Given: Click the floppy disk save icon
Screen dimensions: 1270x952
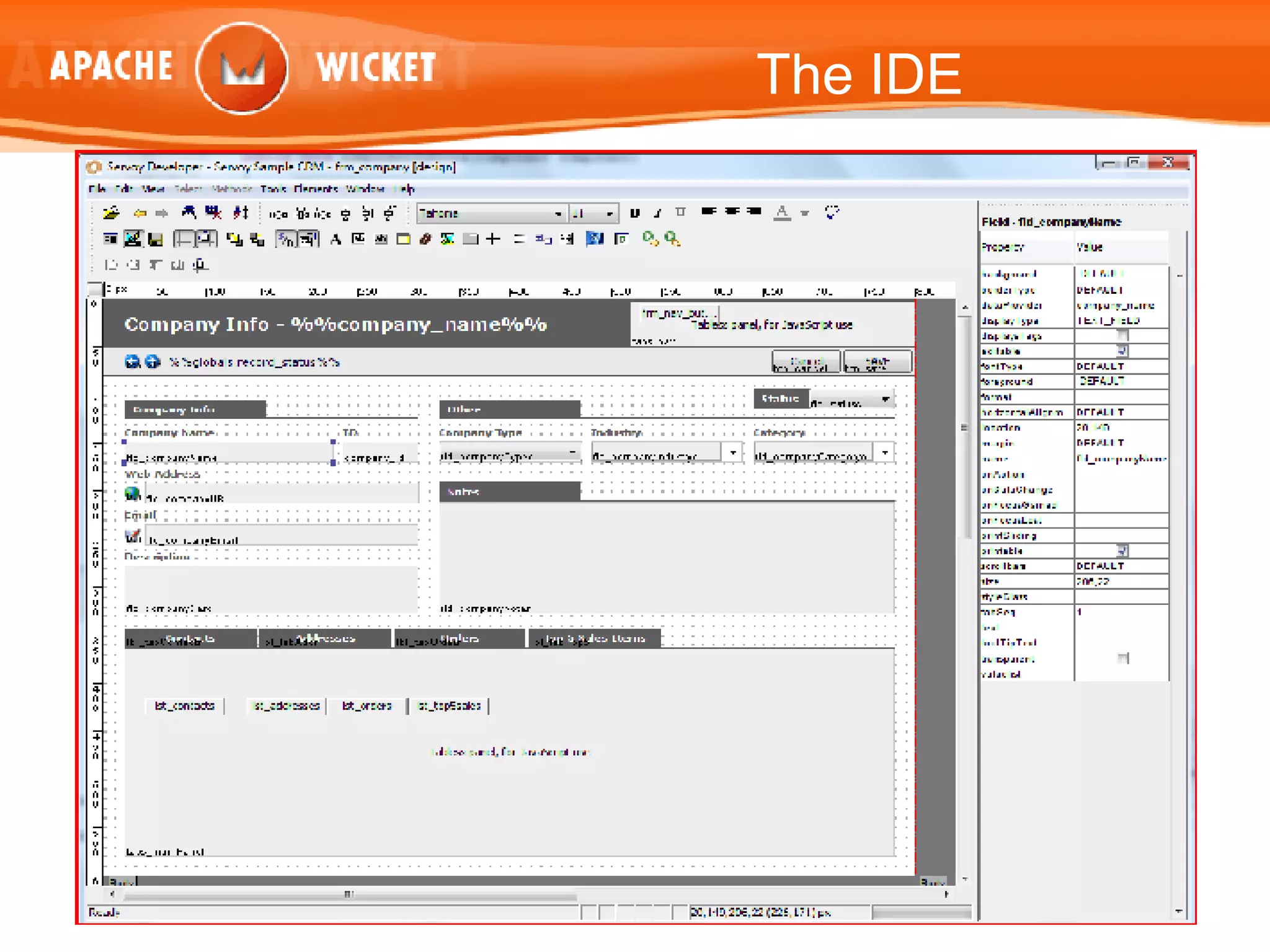Looking at the screenshot, I should [x=156, y=239].
